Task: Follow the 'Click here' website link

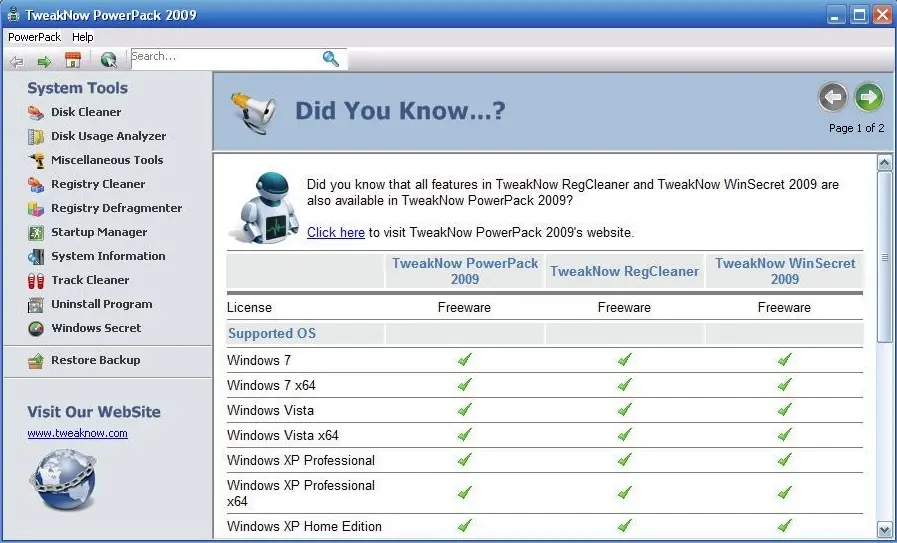Action: pyautogui.click(x=336, y=232)
